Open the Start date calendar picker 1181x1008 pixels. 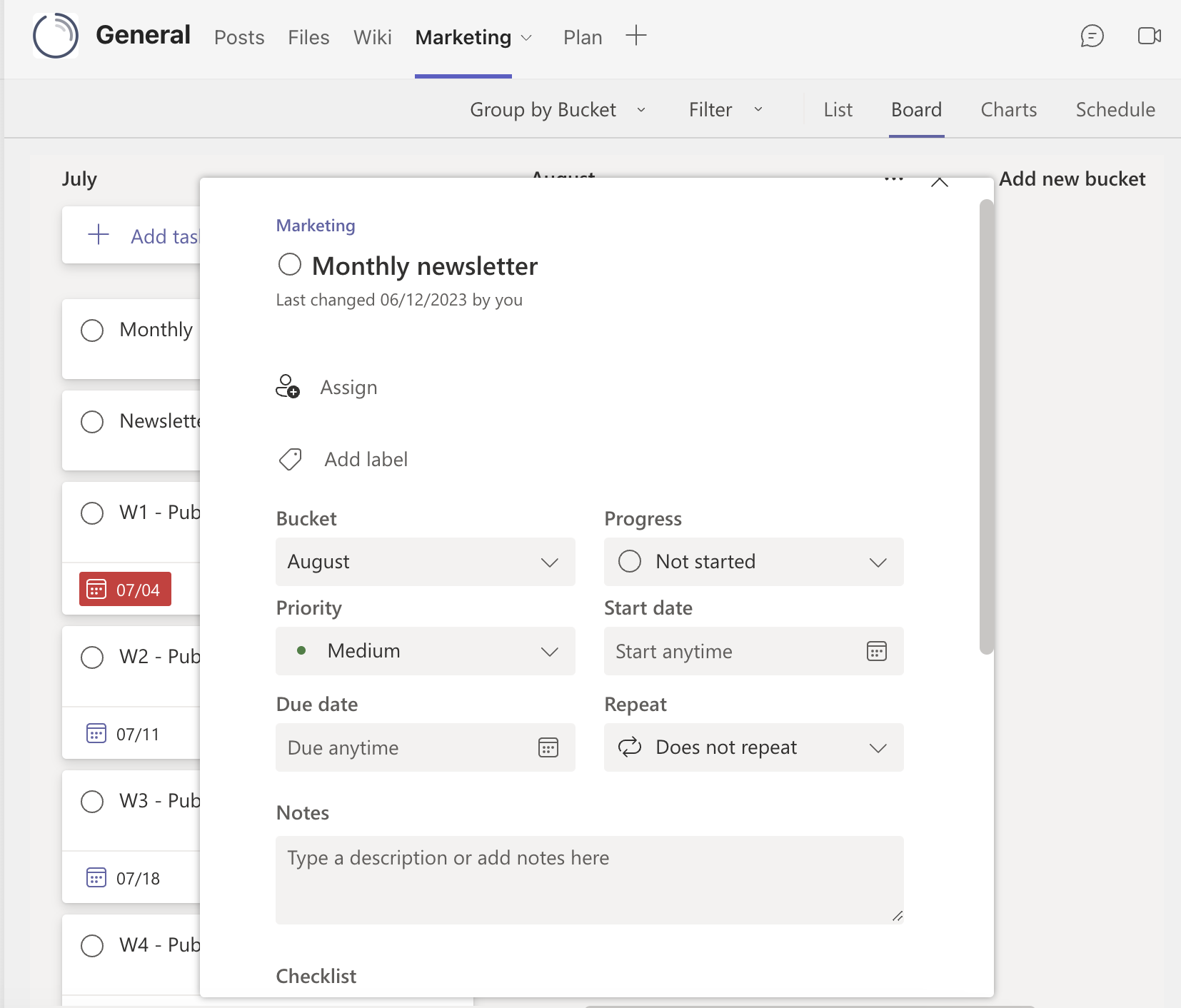[x=877, y=651]
